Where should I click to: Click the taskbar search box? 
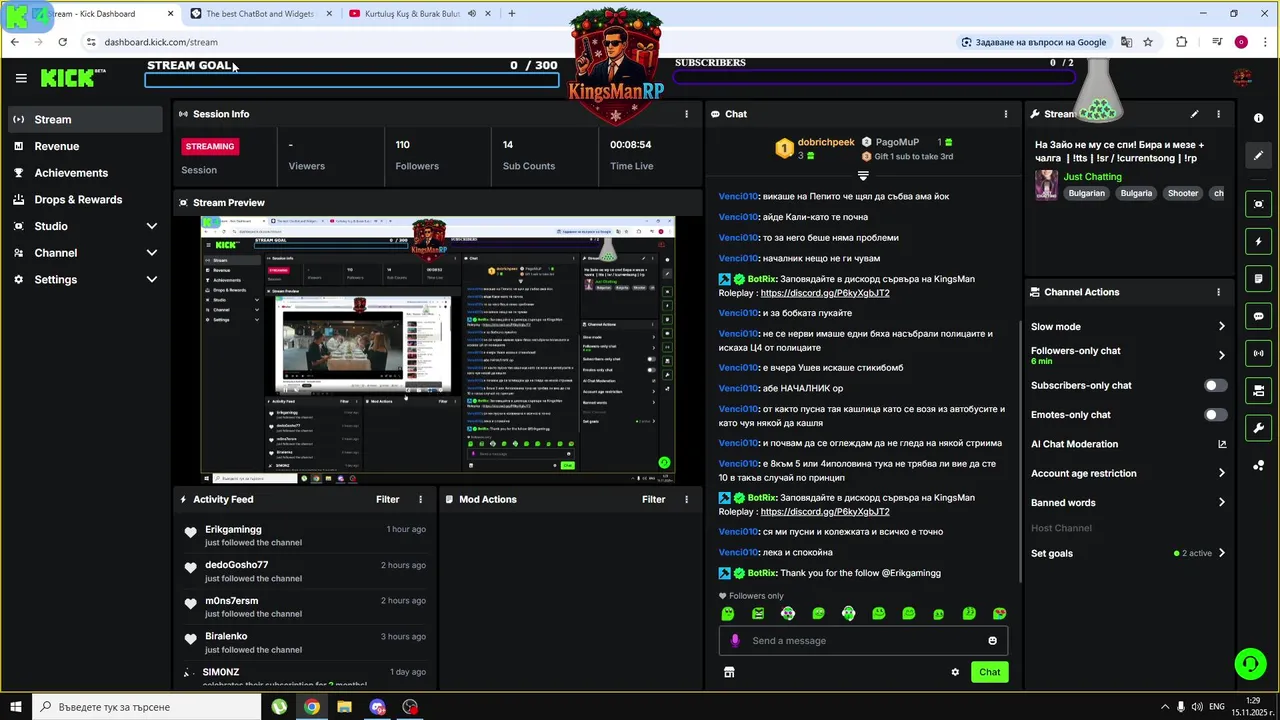pyautogui.click(x=147, y=707)
